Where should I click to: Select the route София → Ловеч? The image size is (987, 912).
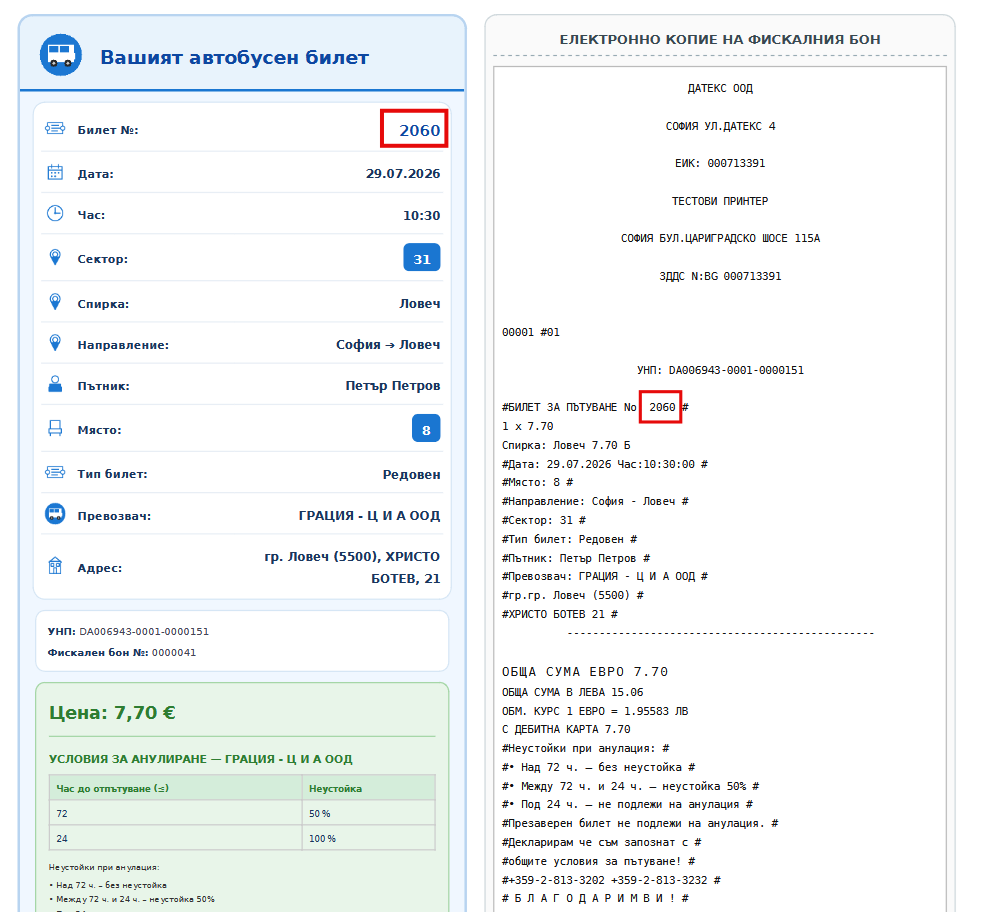point(388,344)
